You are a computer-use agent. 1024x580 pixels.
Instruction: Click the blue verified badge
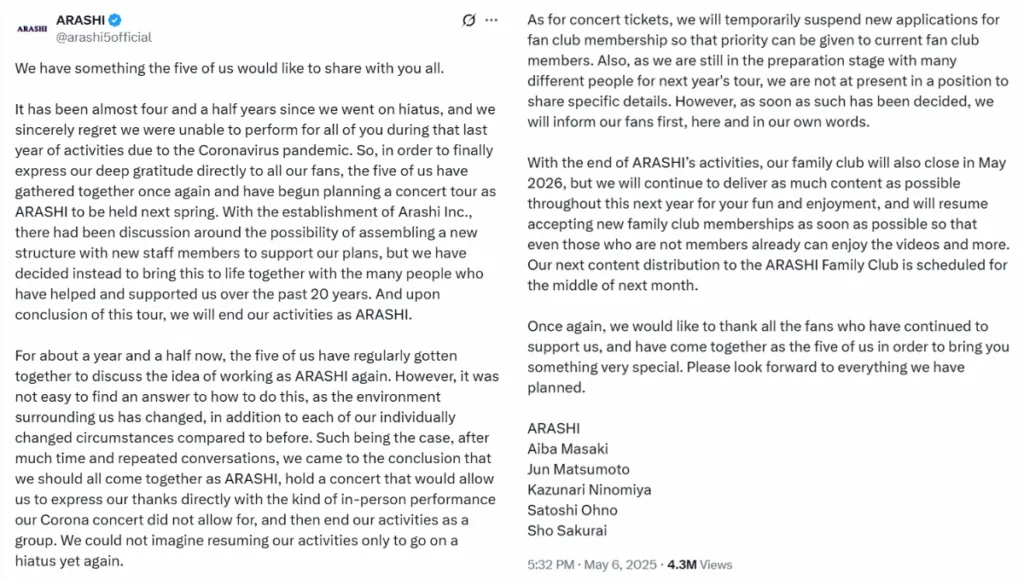116,20
